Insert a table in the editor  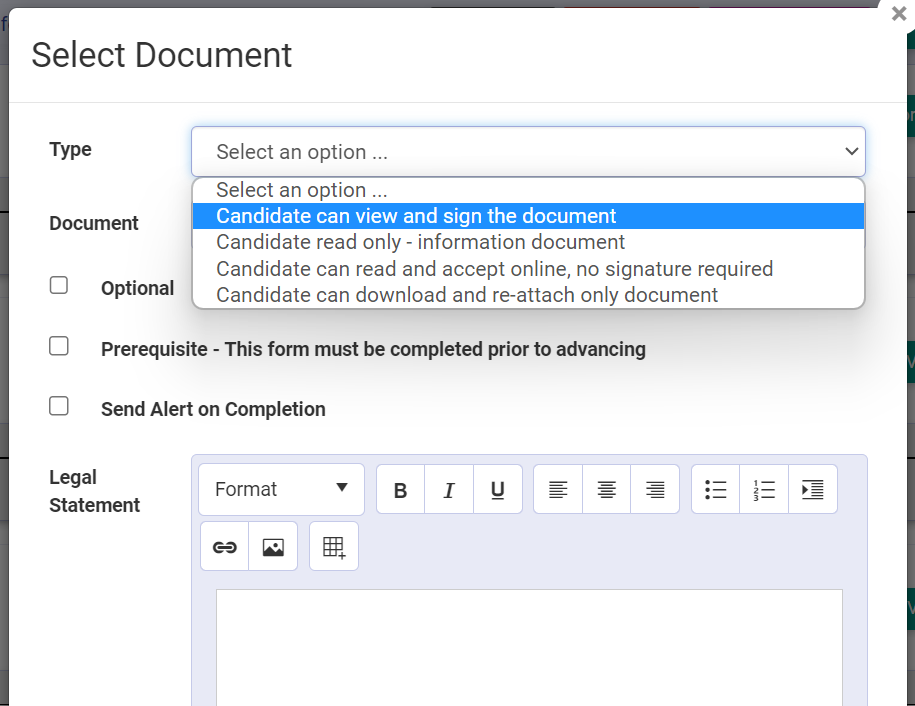[334, 547]
